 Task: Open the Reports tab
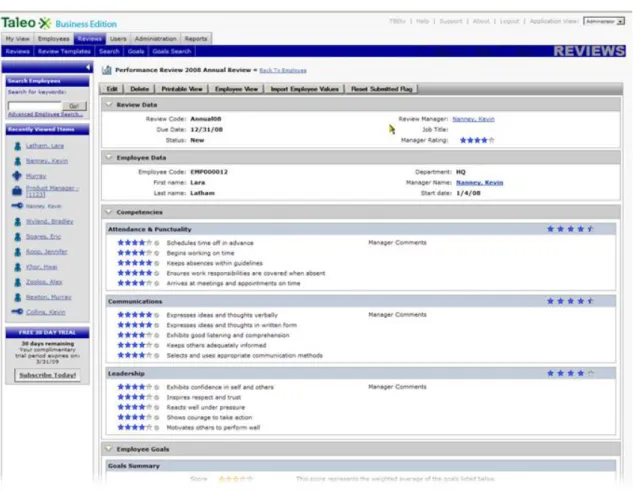tap(196, 39)
